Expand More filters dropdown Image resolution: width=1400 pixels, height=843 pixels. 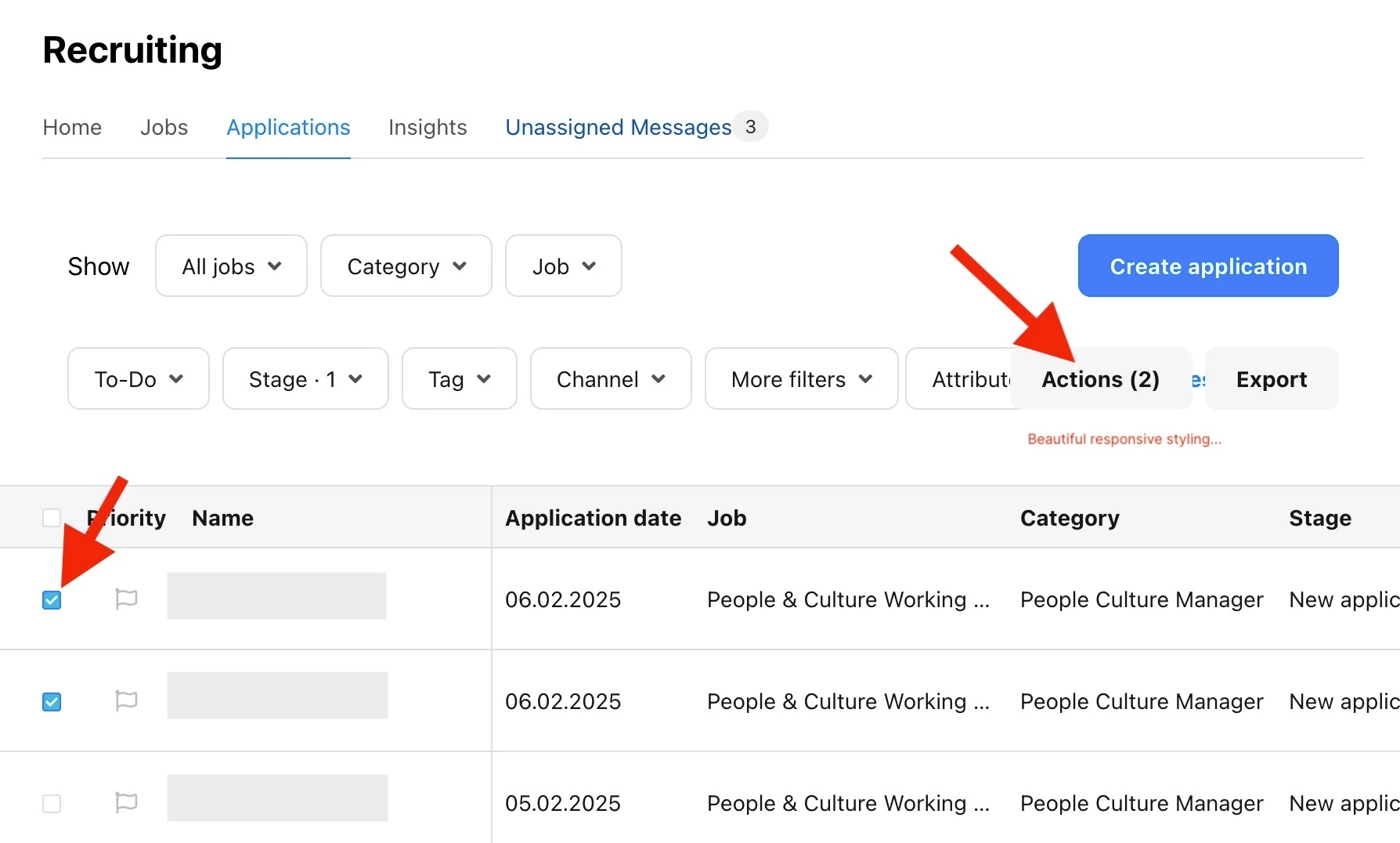point(801,379)
